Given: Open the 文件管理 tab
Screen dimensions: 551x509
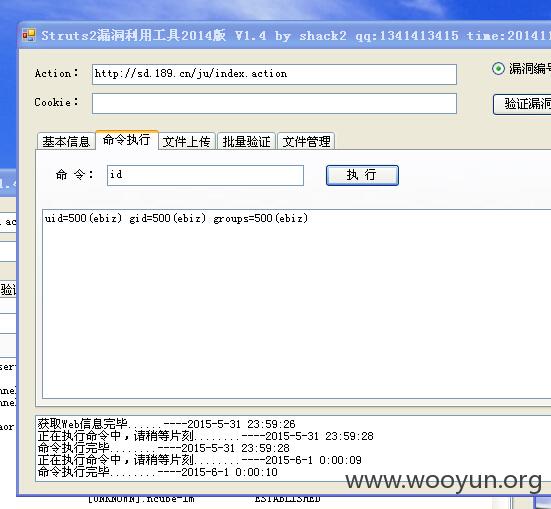Looking at the screenshot, I should pos(306,141).
